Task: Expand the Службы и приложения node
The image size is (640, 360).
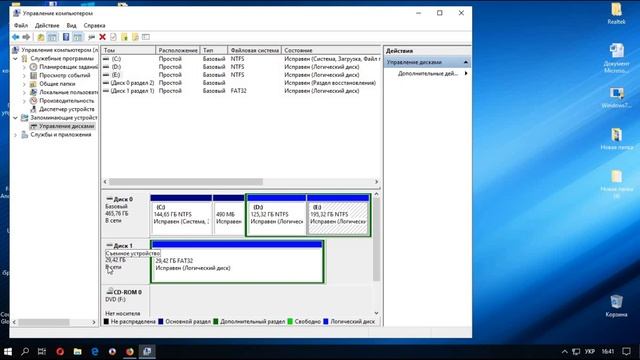Action: tap(16, 135)
